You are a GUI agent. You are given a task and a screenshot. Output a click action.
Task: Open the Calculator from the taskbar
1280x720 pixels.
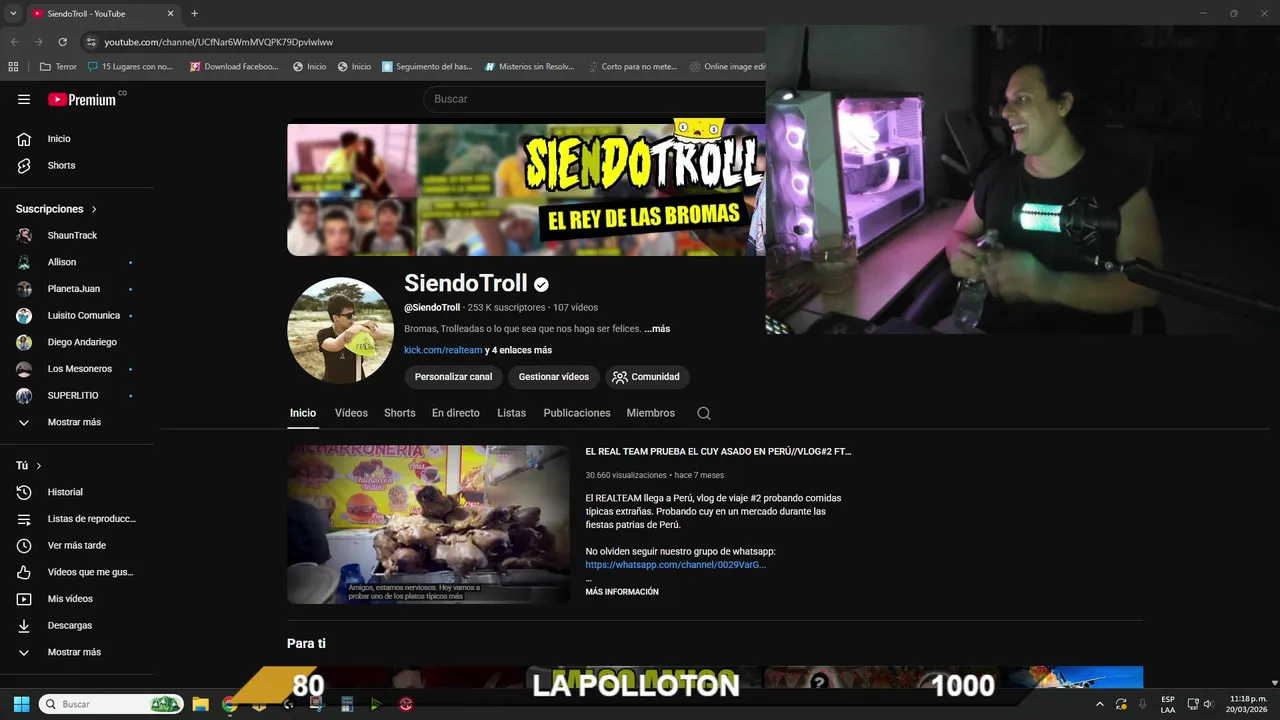[x=347, y=704]
